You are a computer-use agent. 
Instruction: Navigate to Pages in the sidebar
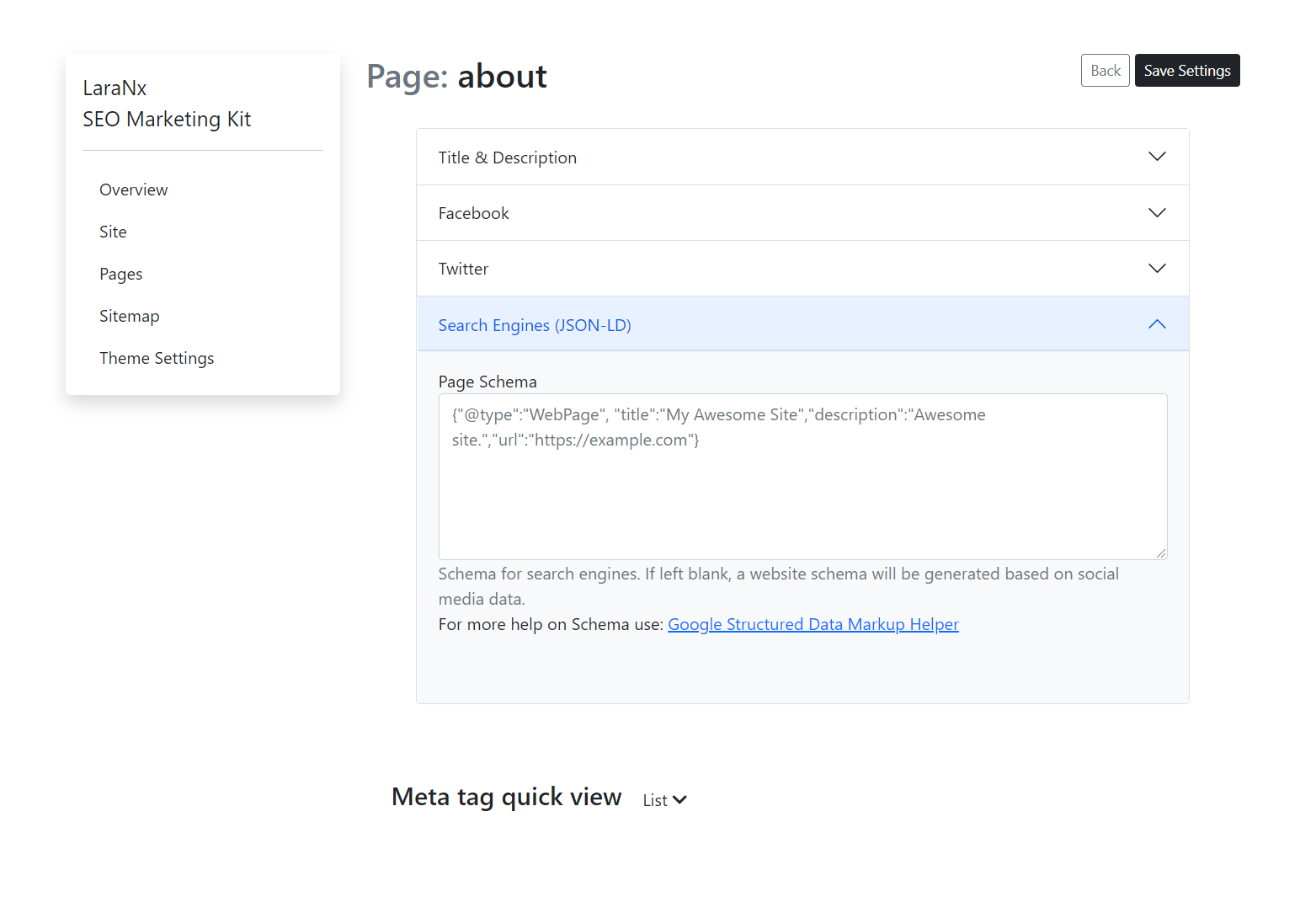(120, 274)
